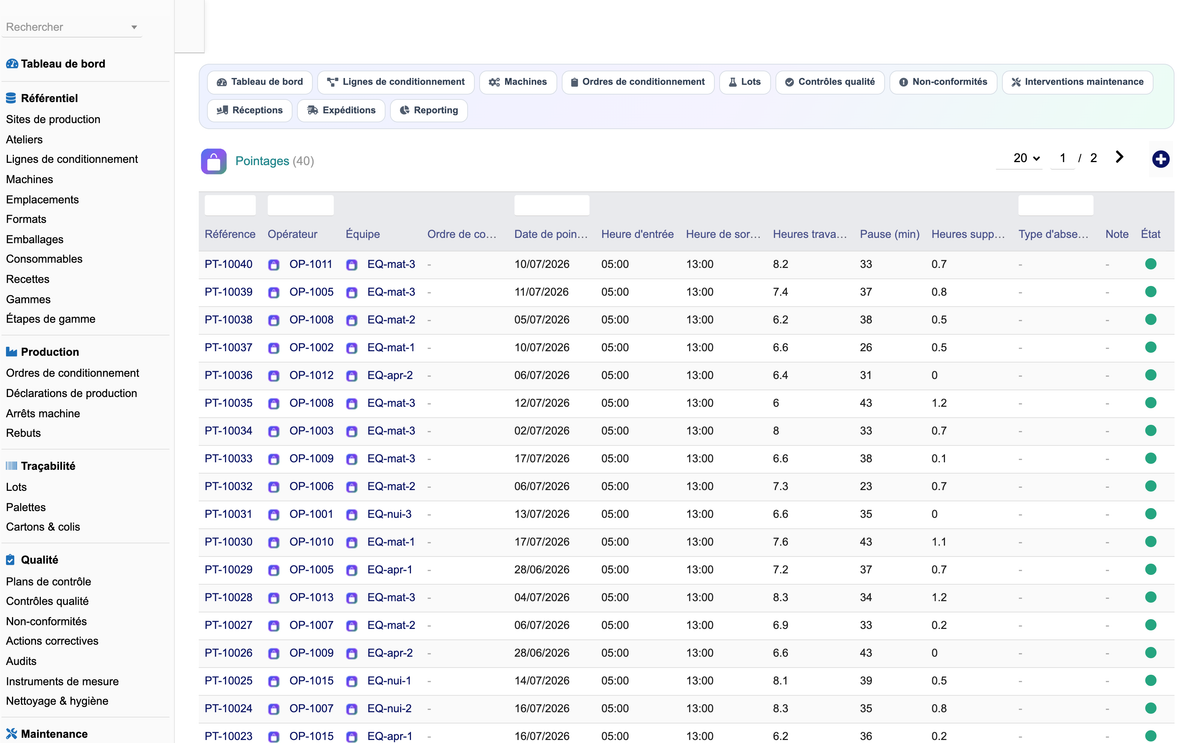Switch to the Réceptions tab

click(250, 110)
